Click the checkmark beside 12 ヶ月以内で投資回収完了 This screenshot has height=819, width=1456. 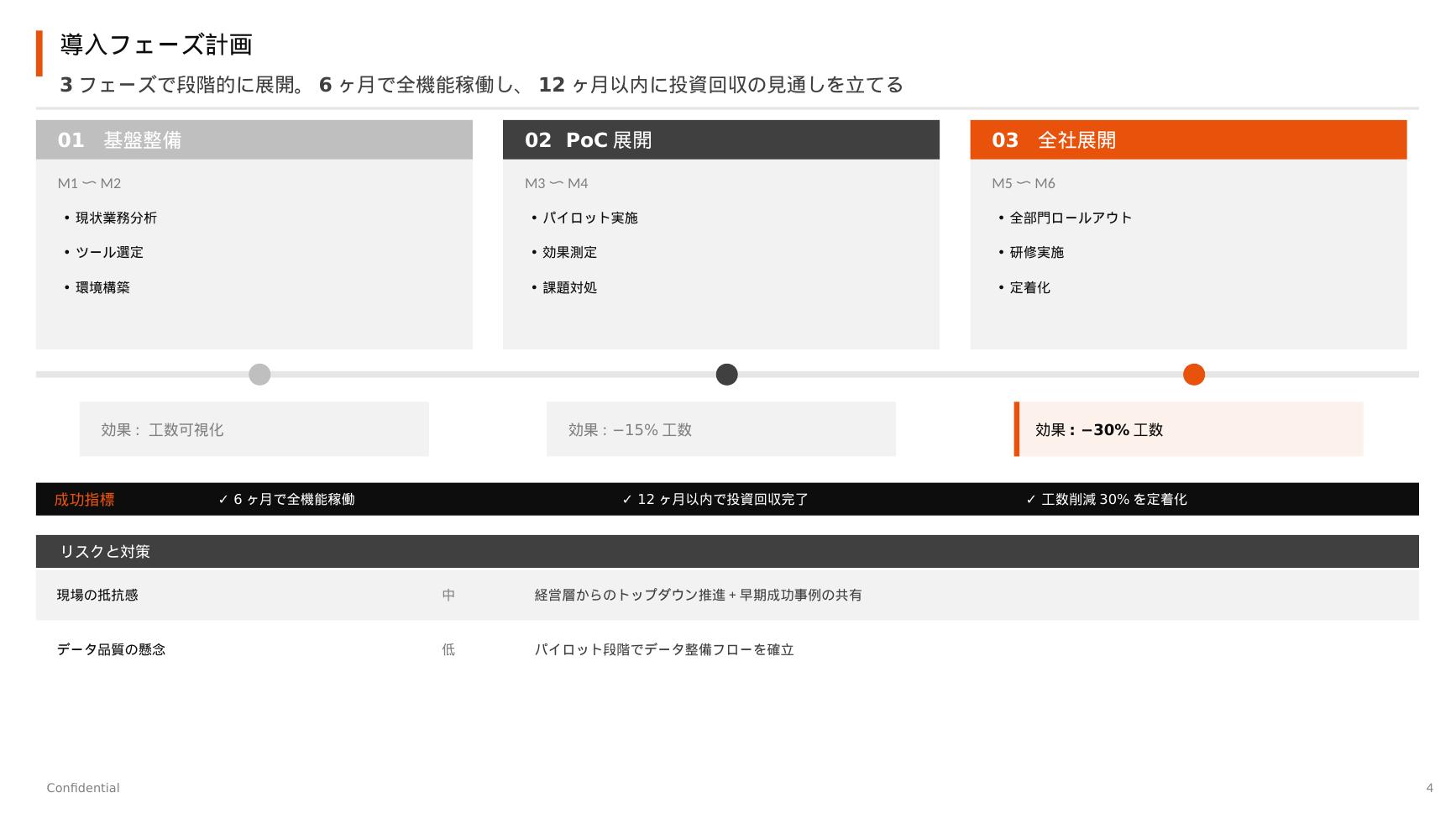pos(626,498)
